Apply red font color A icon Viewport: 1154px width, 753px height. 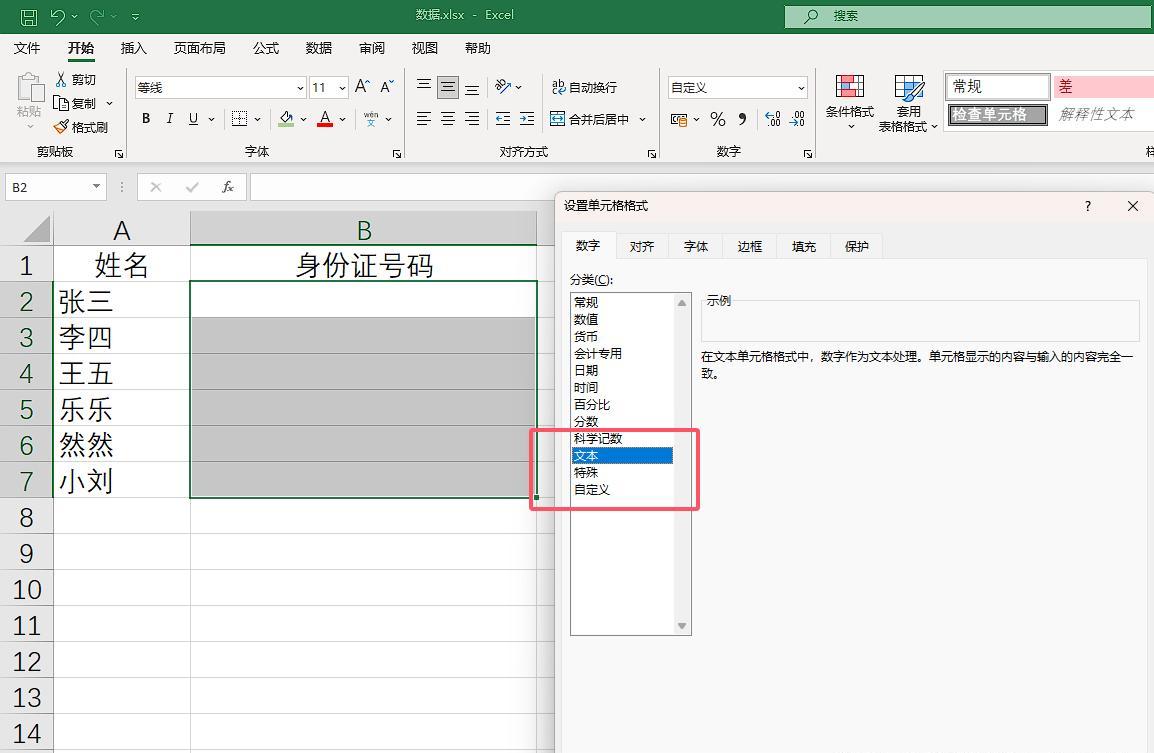pyautogui.click(x=325, y=119)
